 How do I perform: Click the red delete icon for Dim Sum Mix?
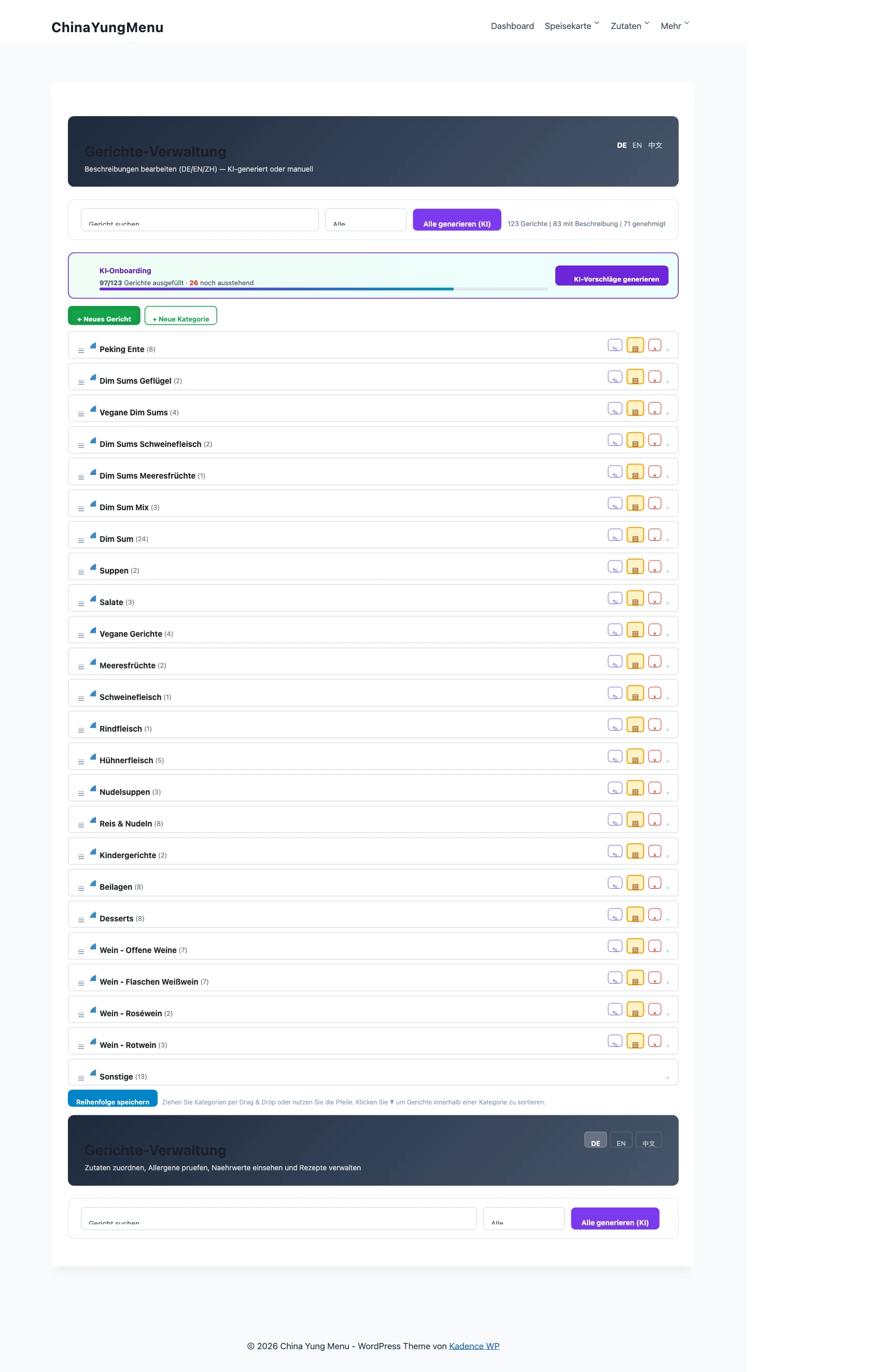[x=654, y=503]
